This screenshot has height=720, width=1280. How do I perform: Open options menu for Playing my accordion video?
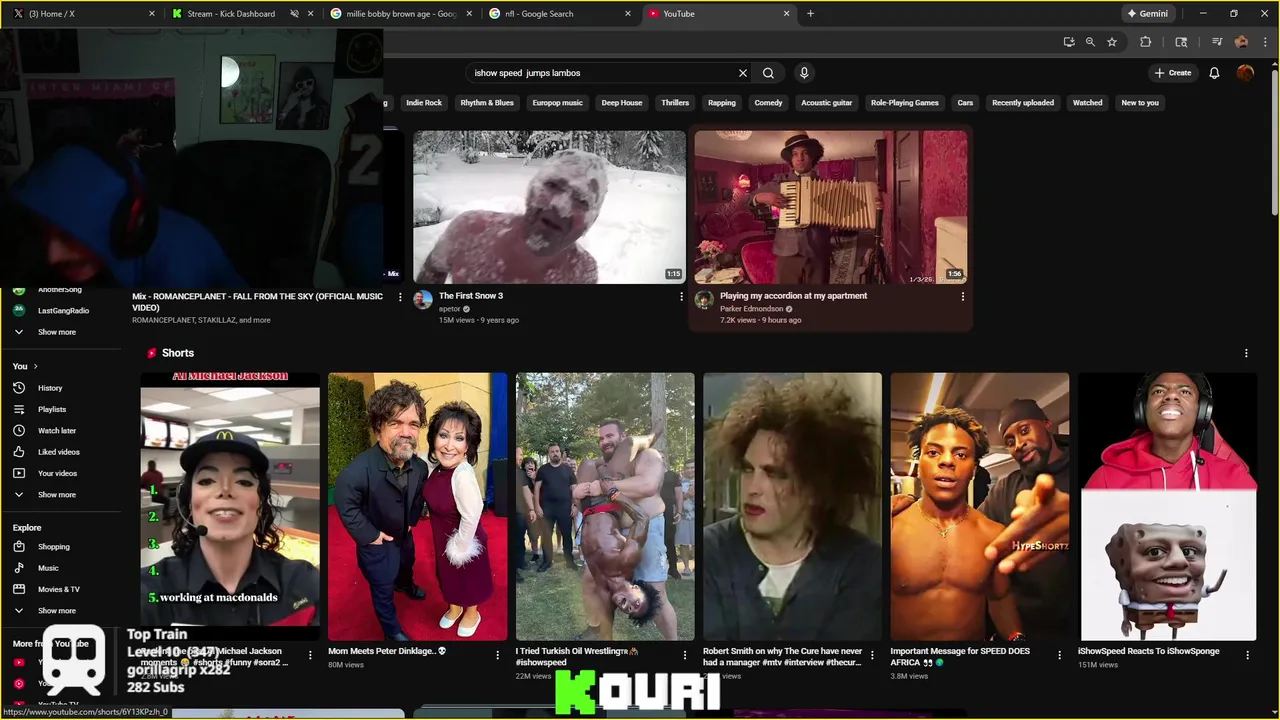963,297
